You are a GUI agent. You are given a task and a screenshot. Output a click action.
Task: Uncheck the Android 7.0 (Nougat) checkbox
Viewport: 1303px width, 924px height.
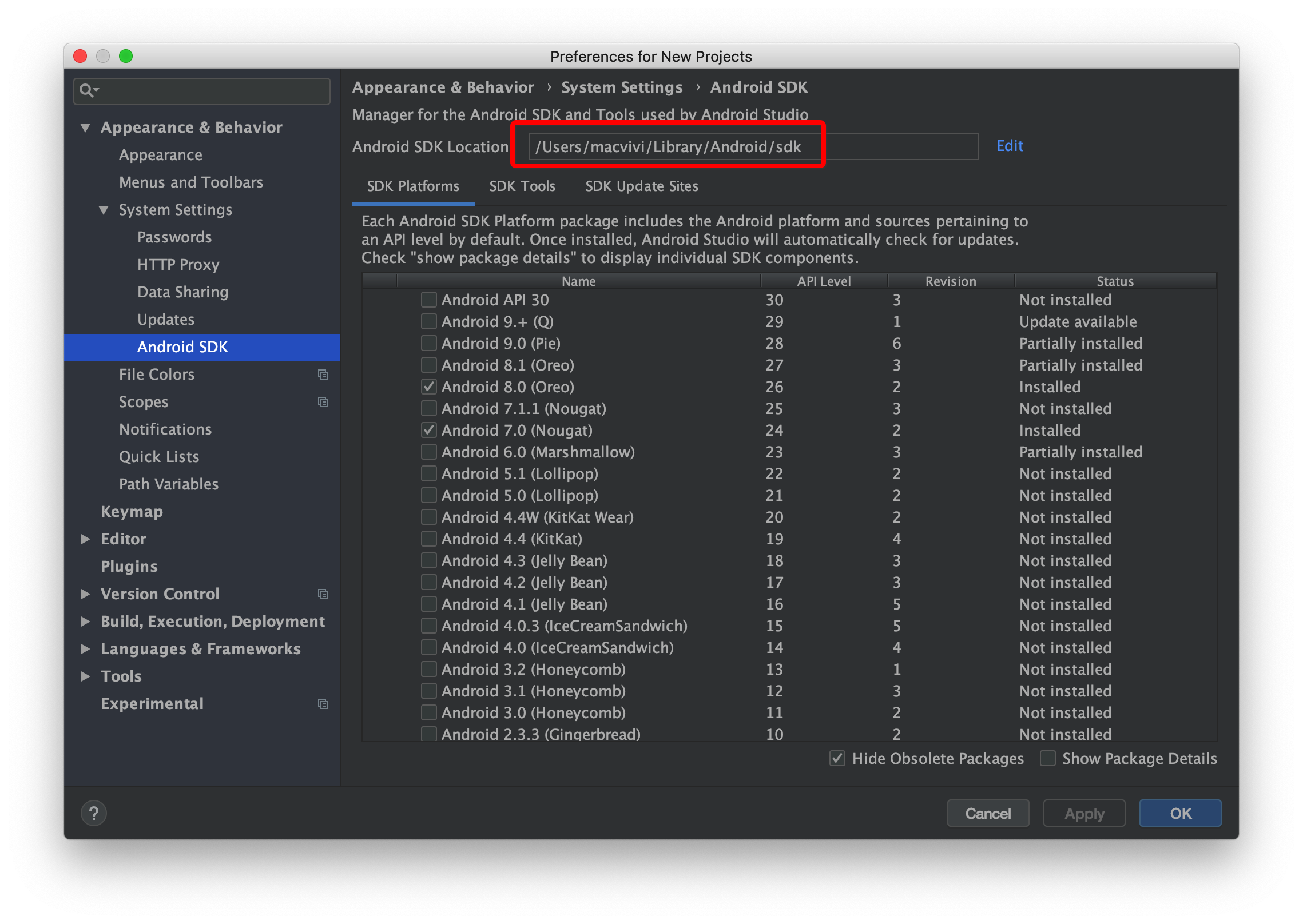pos(429,430)
